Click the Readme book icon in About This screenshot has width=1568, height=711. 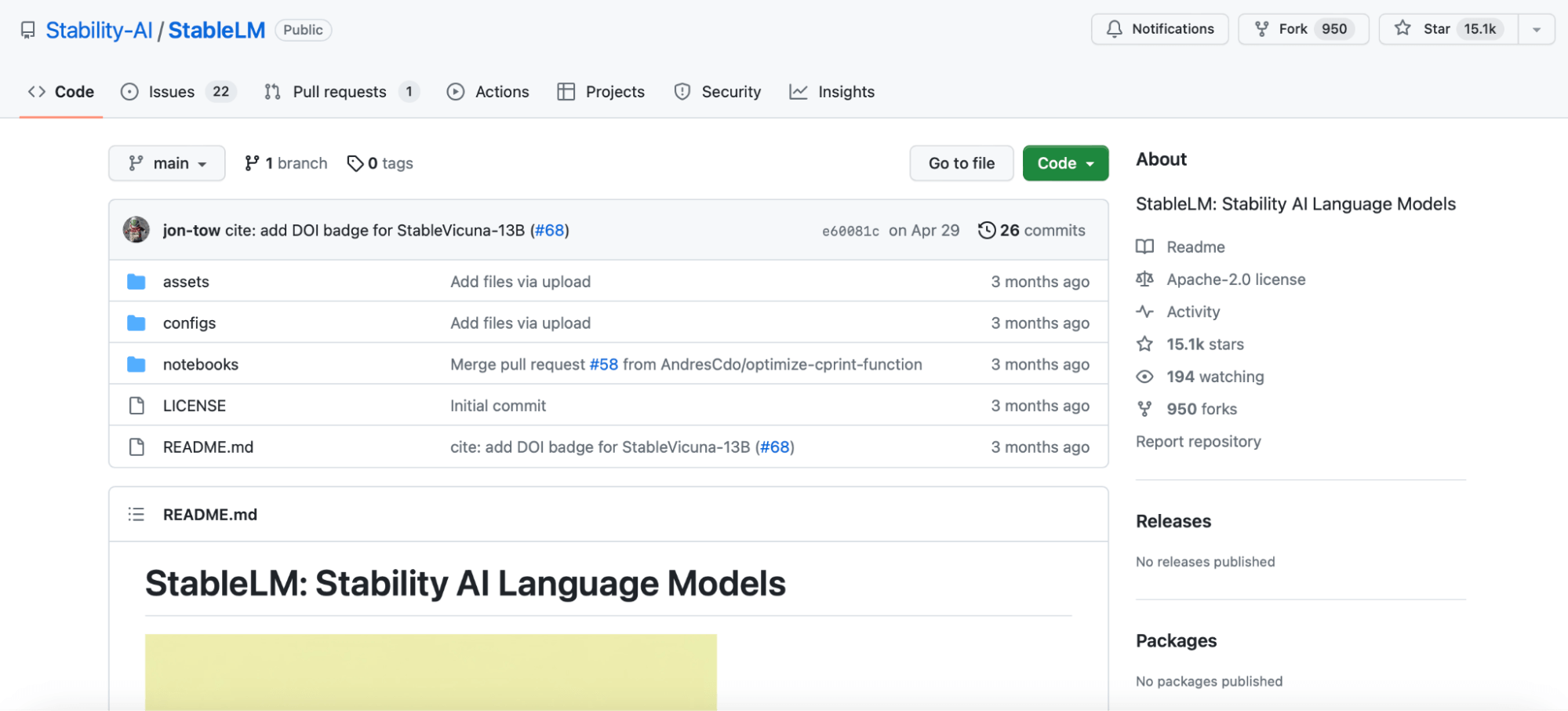pyautogui.click(x=1144, y=246)
